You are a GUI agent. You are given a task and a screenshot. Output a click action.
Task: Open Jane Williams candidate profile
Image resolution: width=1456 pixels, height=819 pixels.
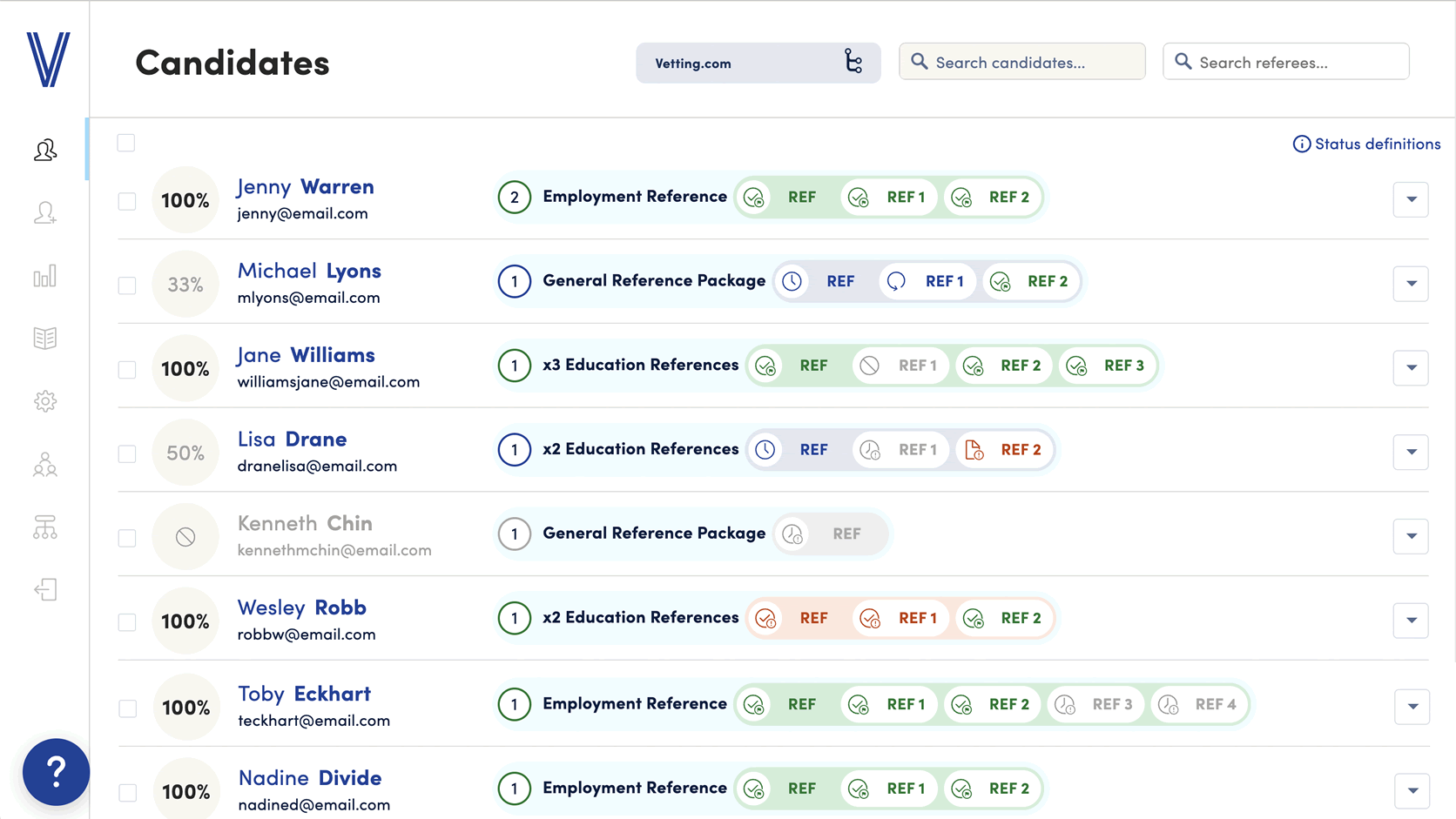pyautogui.click(x=306, y=355)
